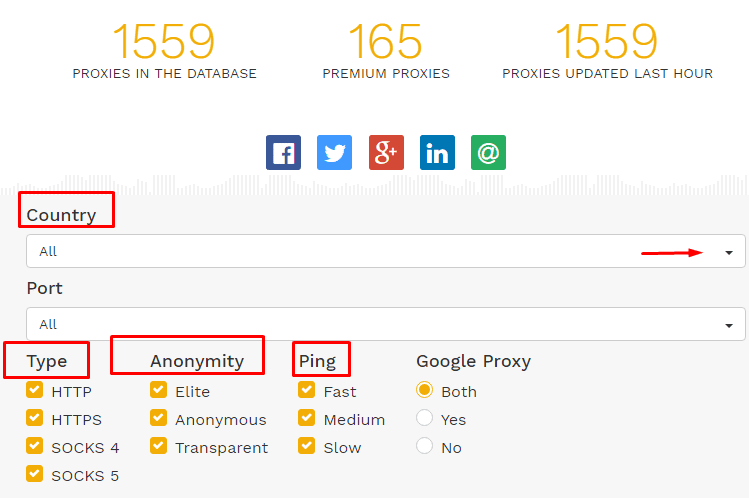Image resolution: width=749 pixels, height=498 pixels.
Task: Toggle the SOCKS 4 checkbox
Action: pyautogui.click(x=34, y=446)
